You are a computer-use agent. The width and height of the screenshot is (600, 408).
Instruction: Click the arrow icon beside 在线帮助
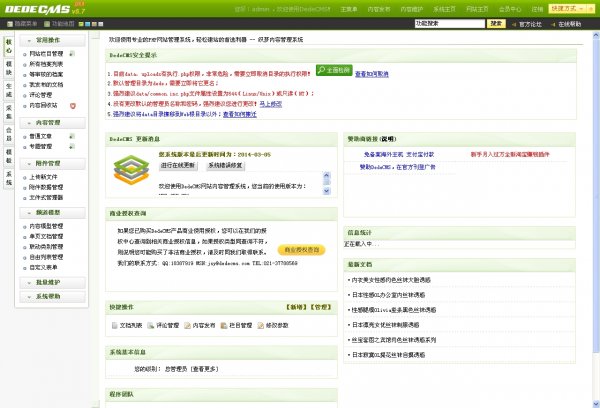(x=553, y=24)
